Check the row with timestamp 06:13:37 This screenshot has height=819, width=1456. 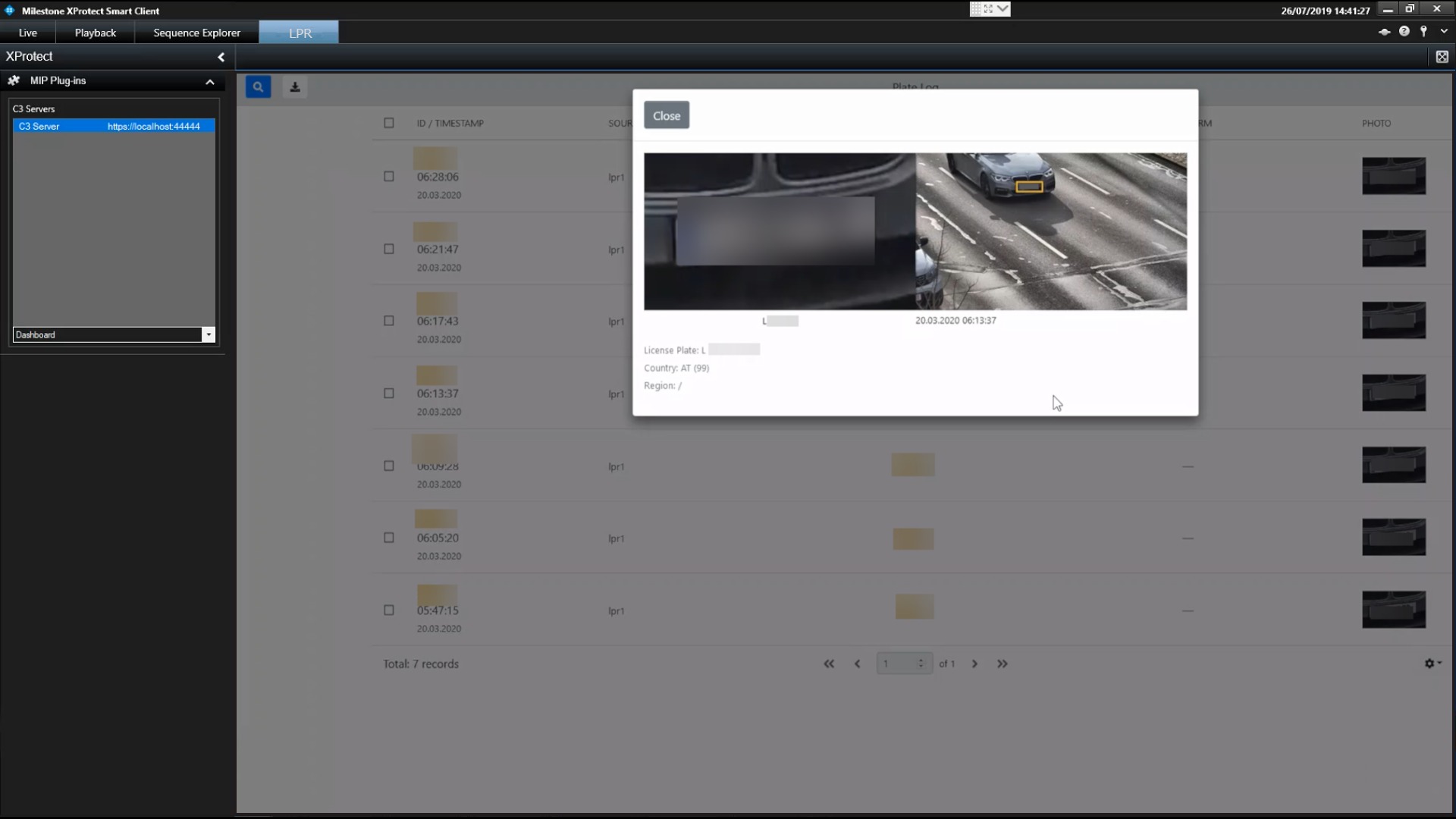pos(389,394)
